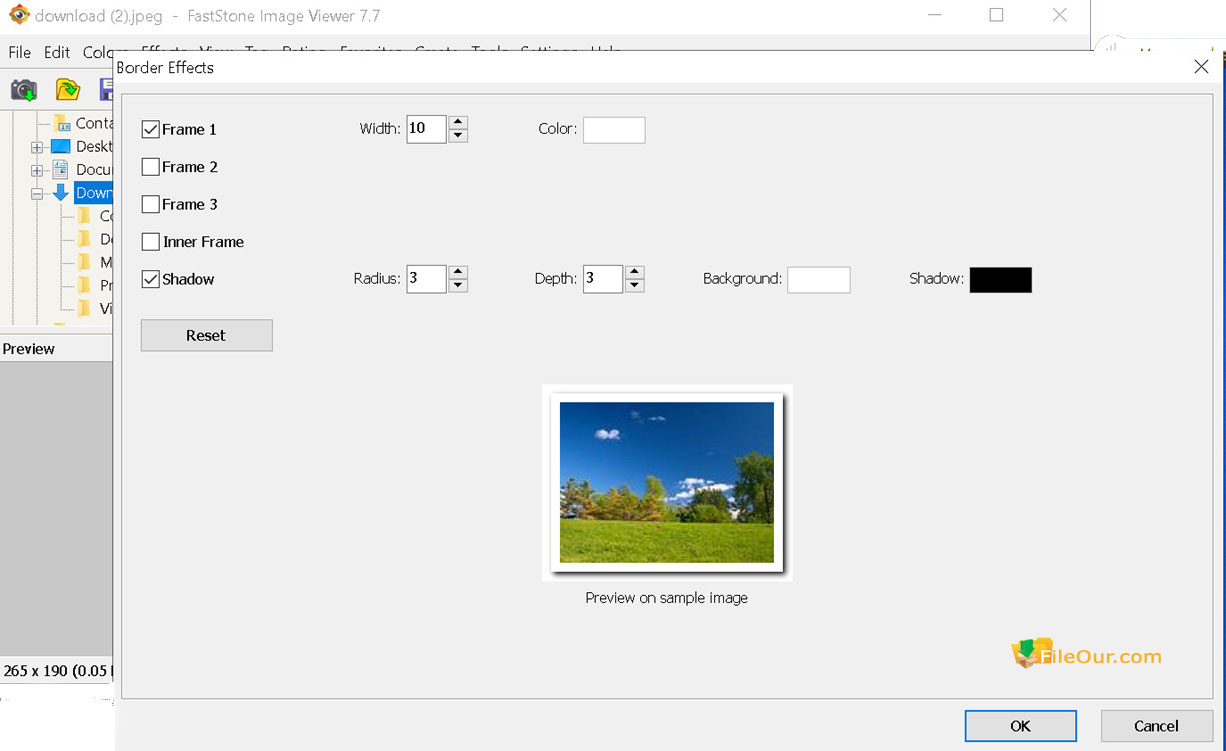This screenshot has width=1226, height=751.
Task: Click the Depth input field
Action: pos(603,279)
